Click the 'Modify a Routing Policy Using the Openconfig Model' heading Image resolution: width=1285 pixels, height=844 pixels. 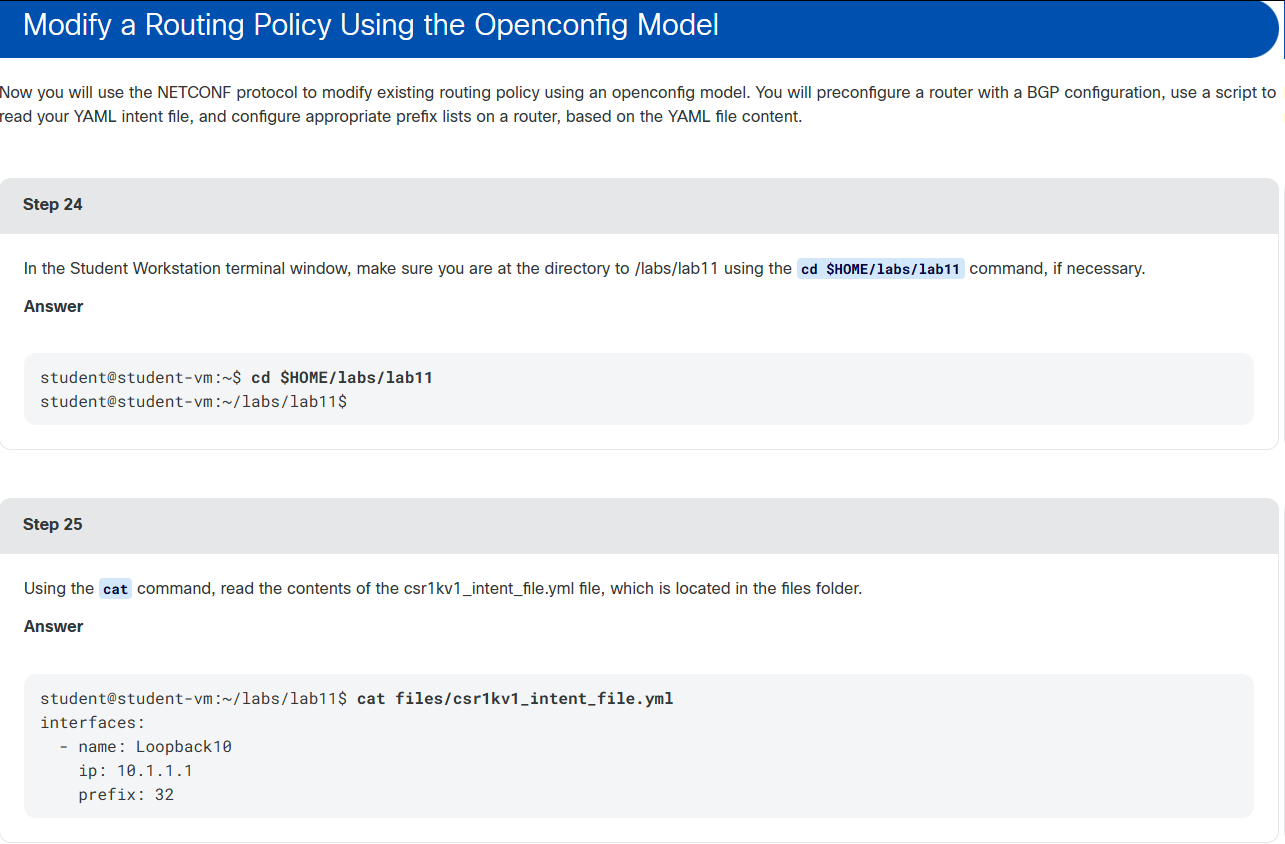tap(371, 25)
